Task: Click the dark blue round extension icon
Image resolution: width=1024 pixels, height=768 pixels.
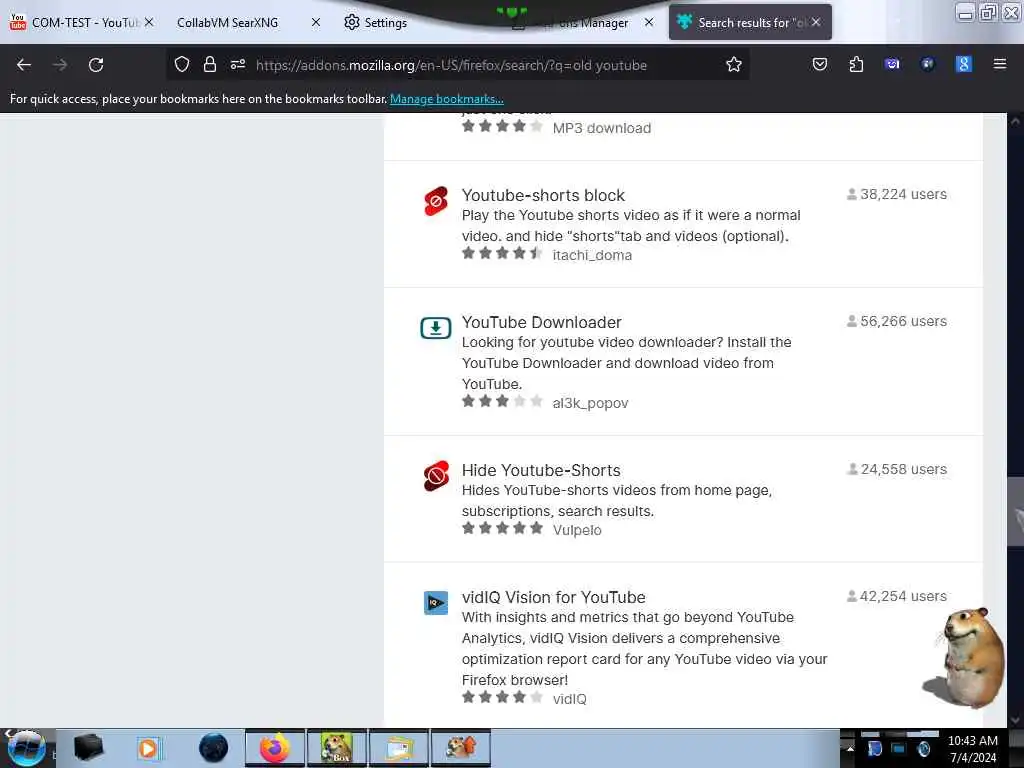Action: 927,64
